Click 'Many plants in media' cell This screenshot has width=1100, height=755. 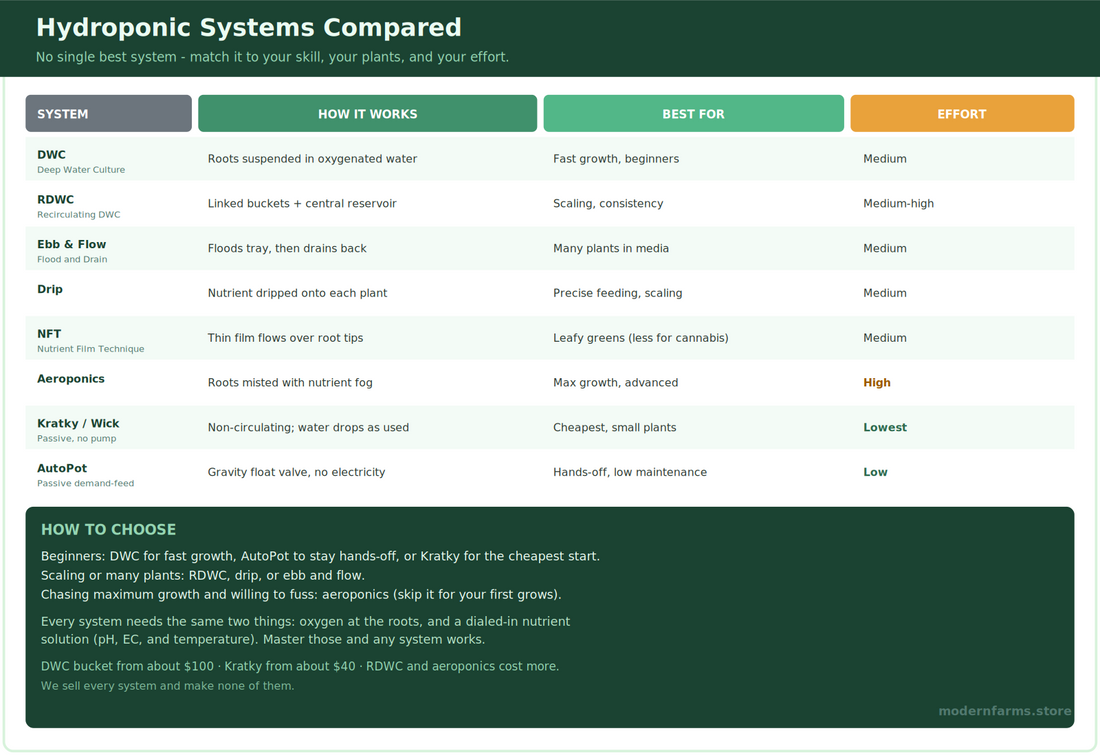pyautogui.click(x=611, y=248)
